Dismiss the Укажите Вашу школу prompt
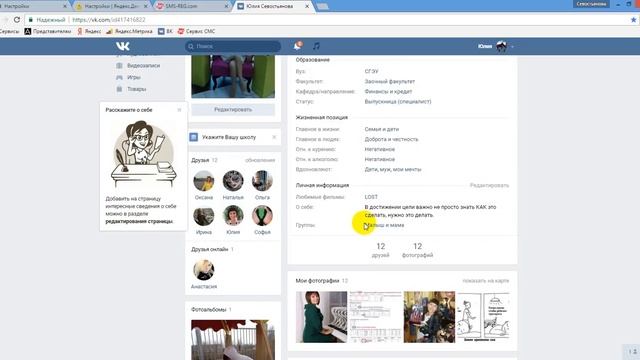Screen dimensions: 640x360 [x=274, y=137]
